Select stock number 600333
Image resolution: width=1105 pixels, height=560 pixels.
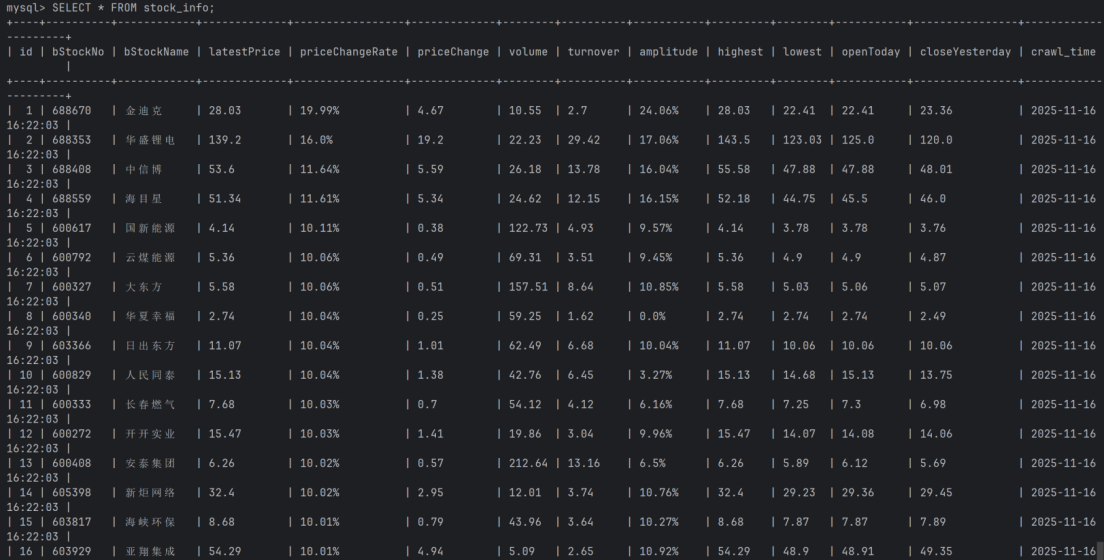71,404
